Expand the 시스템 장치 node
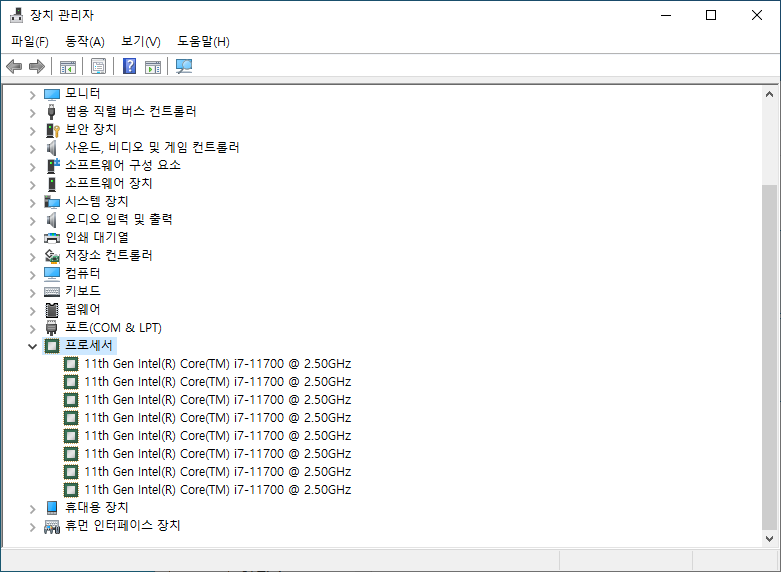781x572 pixels. tap(32, 202)
